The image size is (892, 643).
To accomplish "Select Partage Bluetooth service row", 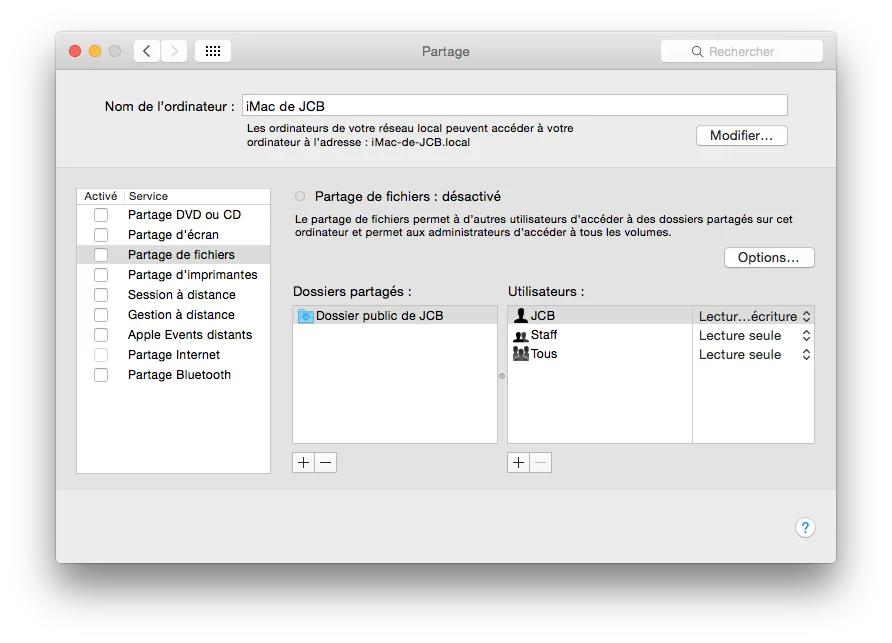I will pyautogui.click(x=174, y=375).
